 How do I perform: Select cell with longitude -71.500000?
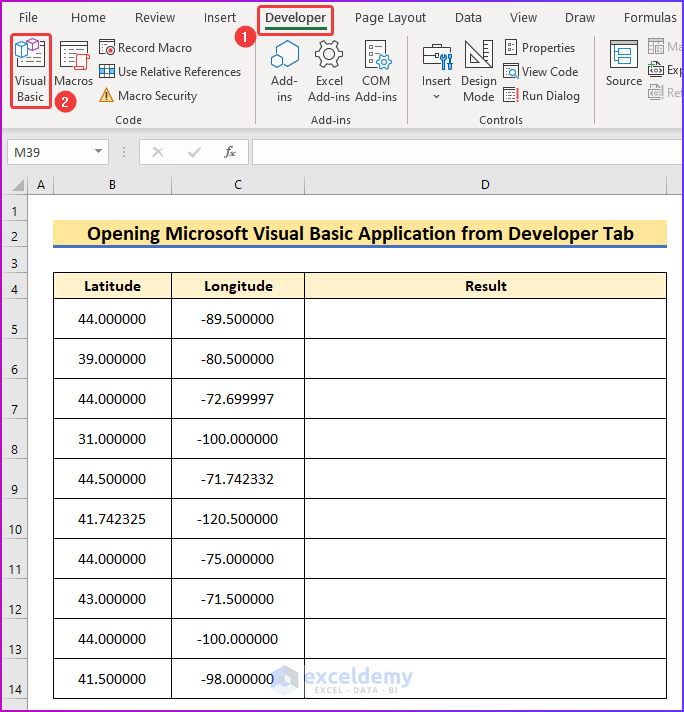click(238, 598)
